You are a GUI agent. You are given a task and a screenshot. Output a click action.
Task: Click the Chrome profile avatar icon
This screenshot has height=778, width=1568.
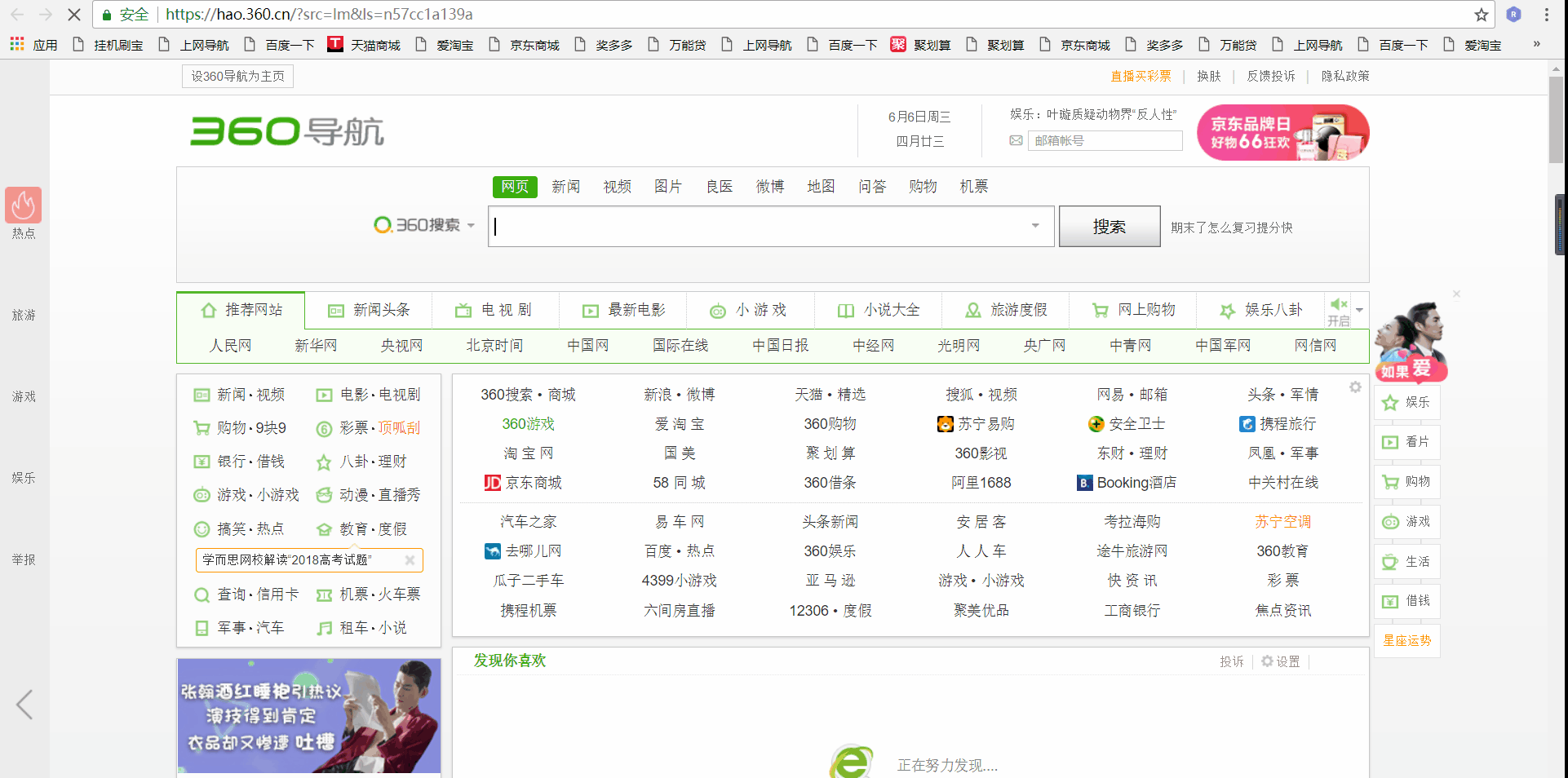point(1513,15)
